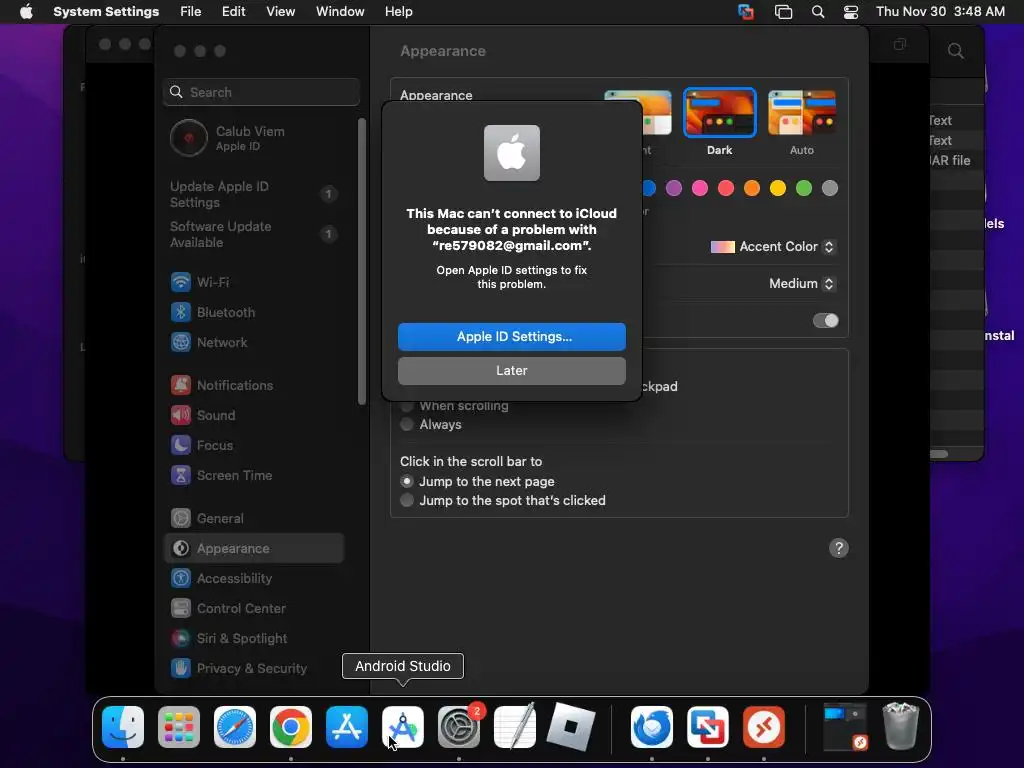Choose the yellow accent color
1024x768 pixels.
(x=778, y=188)
